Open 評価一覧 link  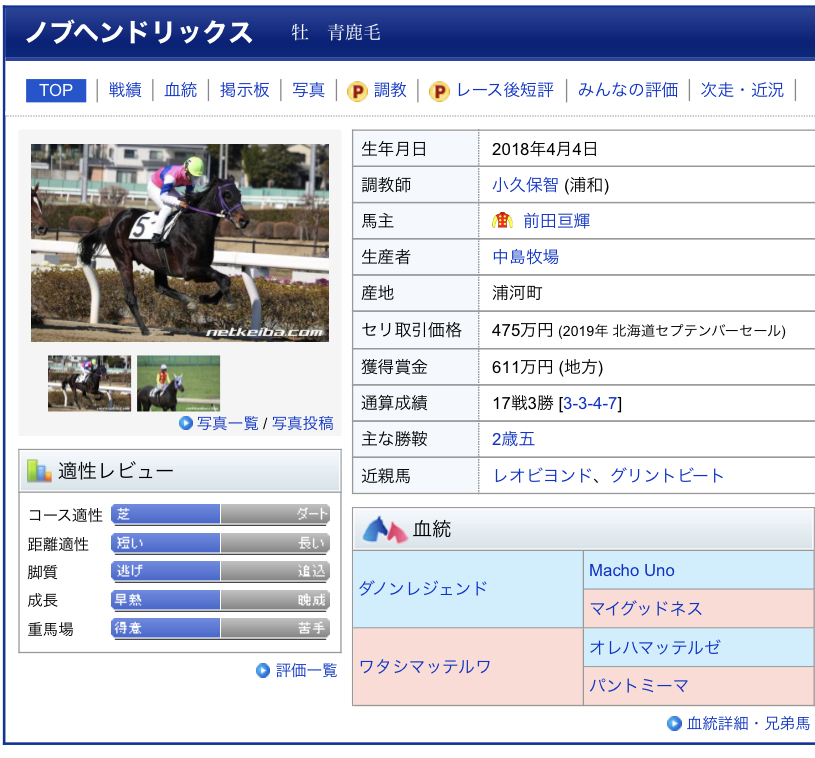307,670
